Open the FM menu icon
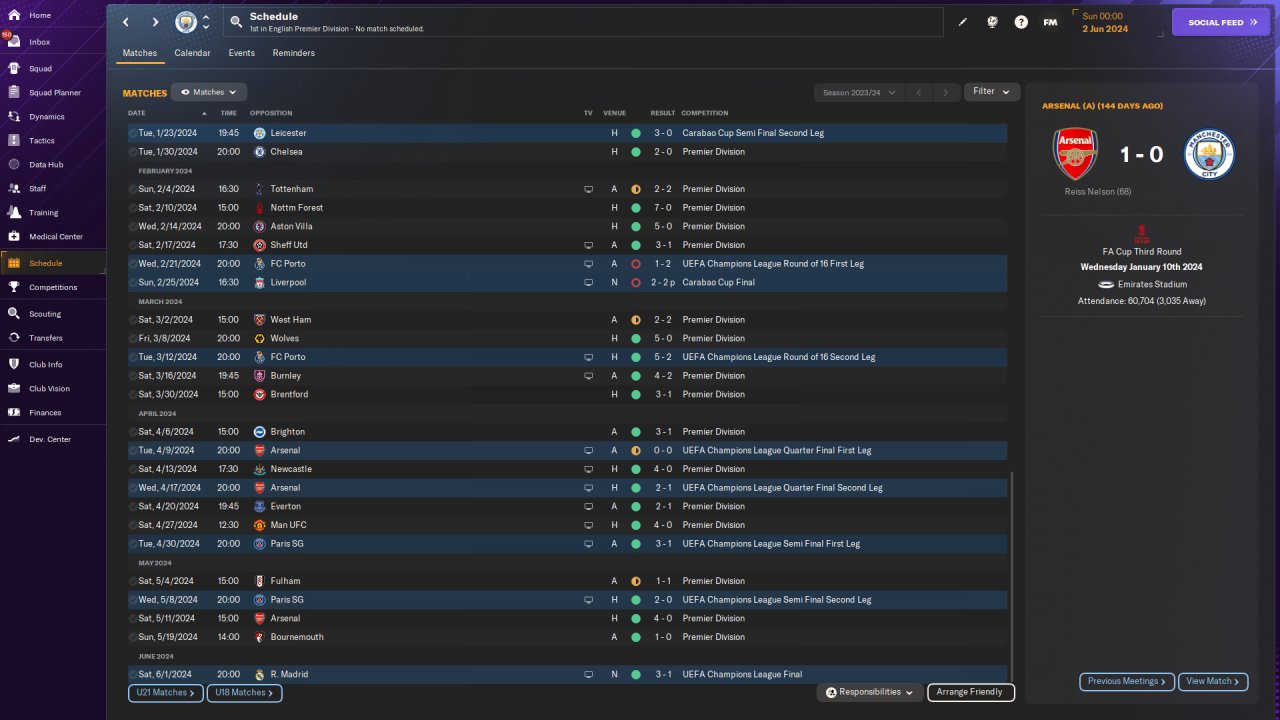The image size is (1280, 720). tap(1050, 22)
